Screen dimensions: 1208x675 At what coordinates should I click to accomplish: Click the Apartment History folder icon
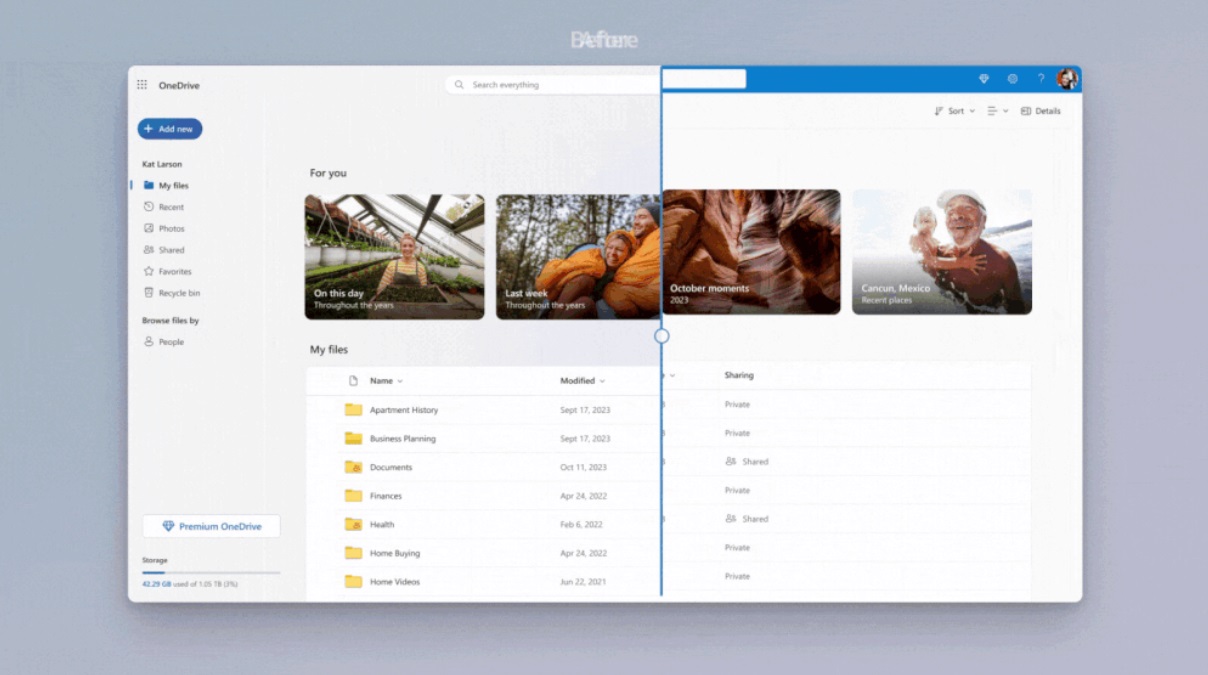[353, 410]
